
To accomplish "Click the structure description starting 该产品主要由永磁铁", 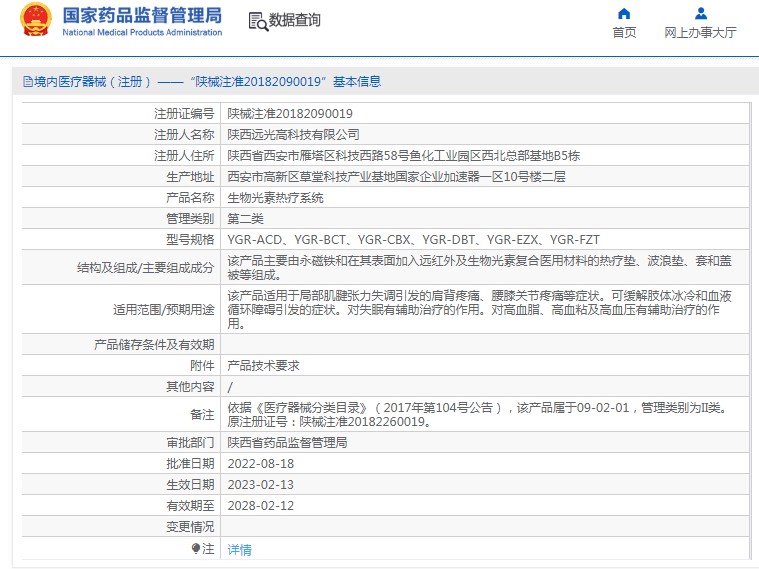I will [479, 268].
